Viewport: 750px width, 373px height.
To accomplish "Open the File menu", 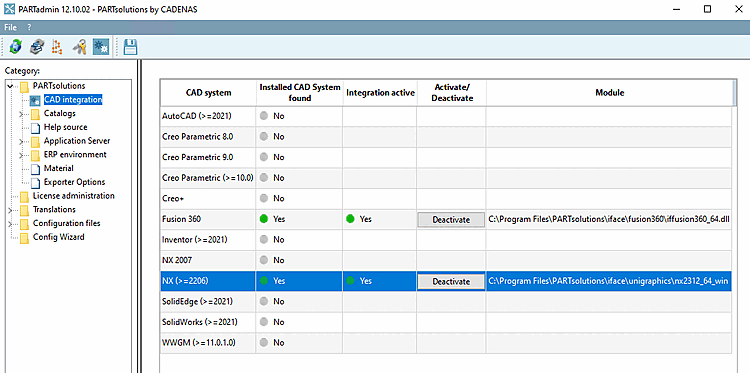I will pyautogui.click(x=11, y=27).
